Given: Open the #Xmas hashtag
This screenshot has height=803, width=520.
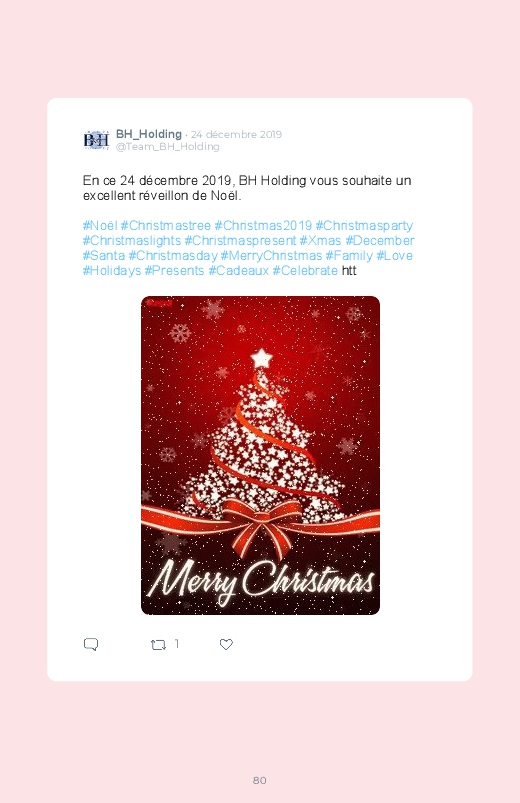Looking at the screenshot, I should pos(320,241).
